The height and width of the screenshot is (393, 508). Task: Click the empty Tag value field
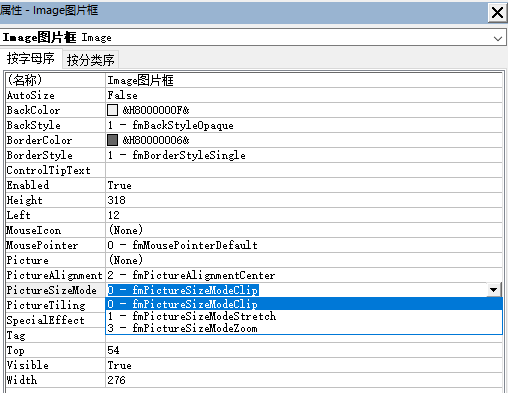click(x=304, y=339)
